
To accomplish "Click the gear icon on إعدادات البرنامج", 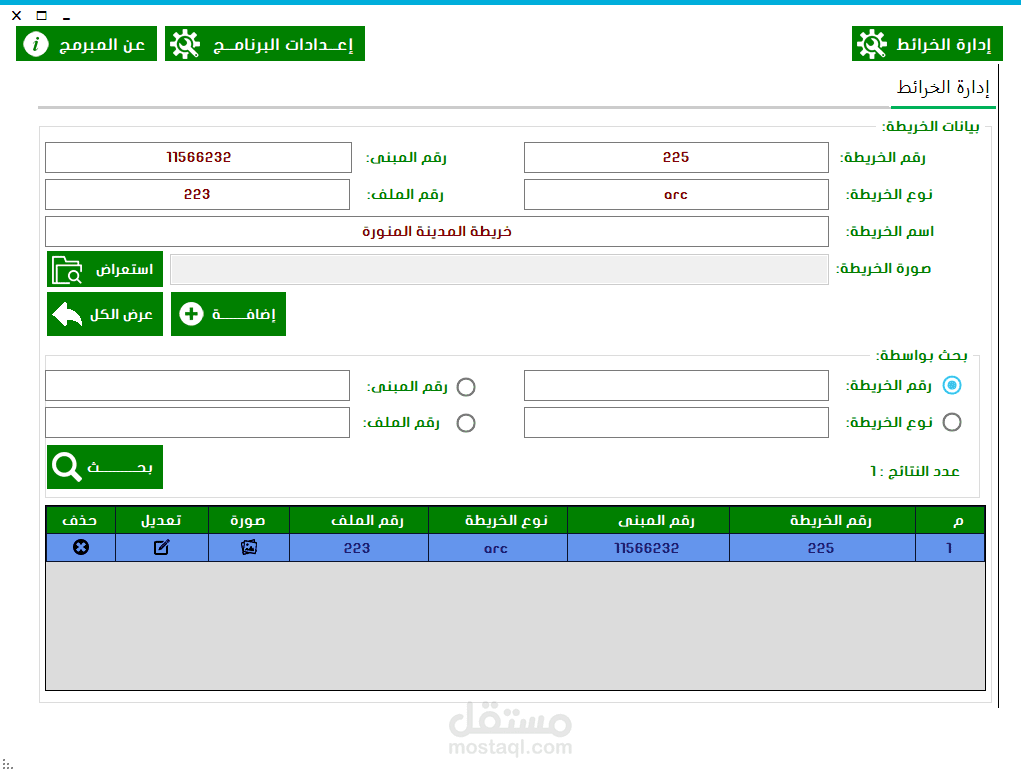I will [183, 43].
